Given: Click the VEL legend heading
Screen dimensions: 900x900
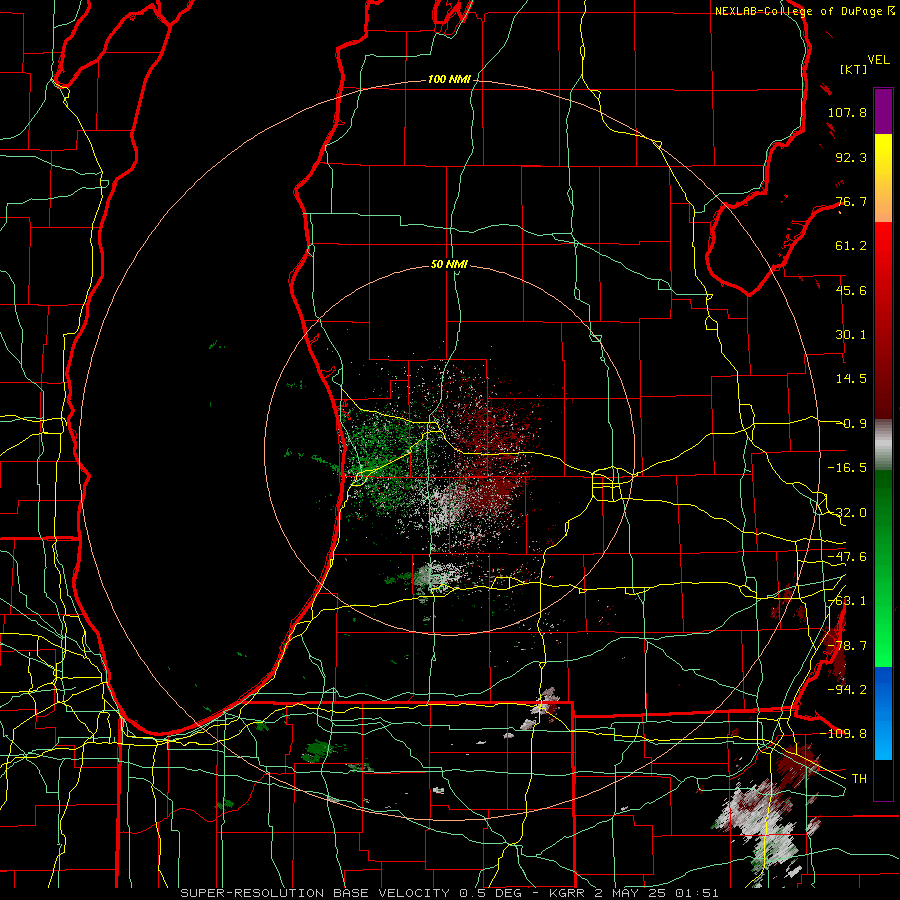Looking at the screenshot, I should click(x=878, y=59).
